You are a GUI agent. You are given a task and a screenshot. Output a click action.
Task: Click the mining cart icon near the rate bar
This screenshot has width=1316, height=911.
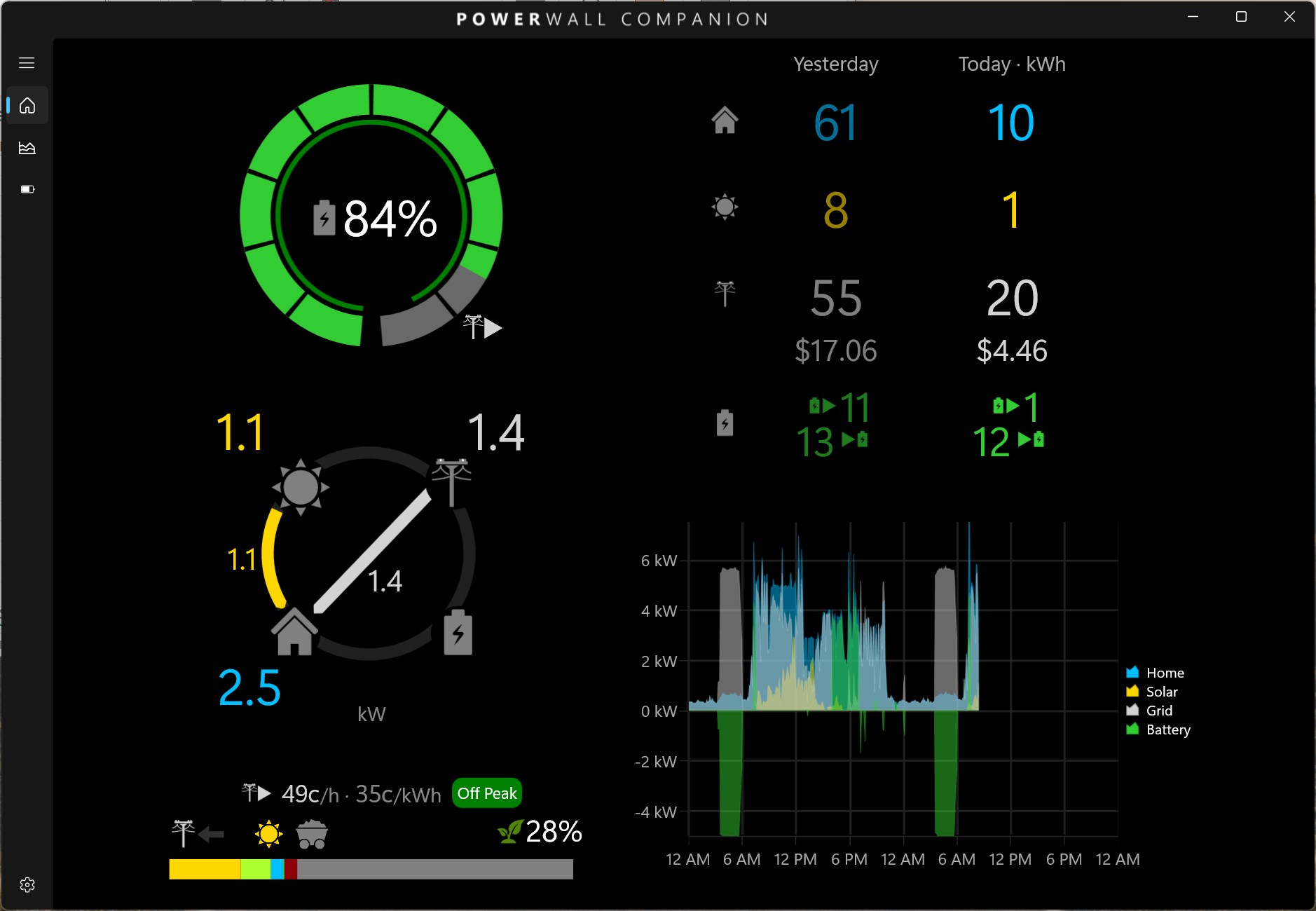tap(313, 834)
